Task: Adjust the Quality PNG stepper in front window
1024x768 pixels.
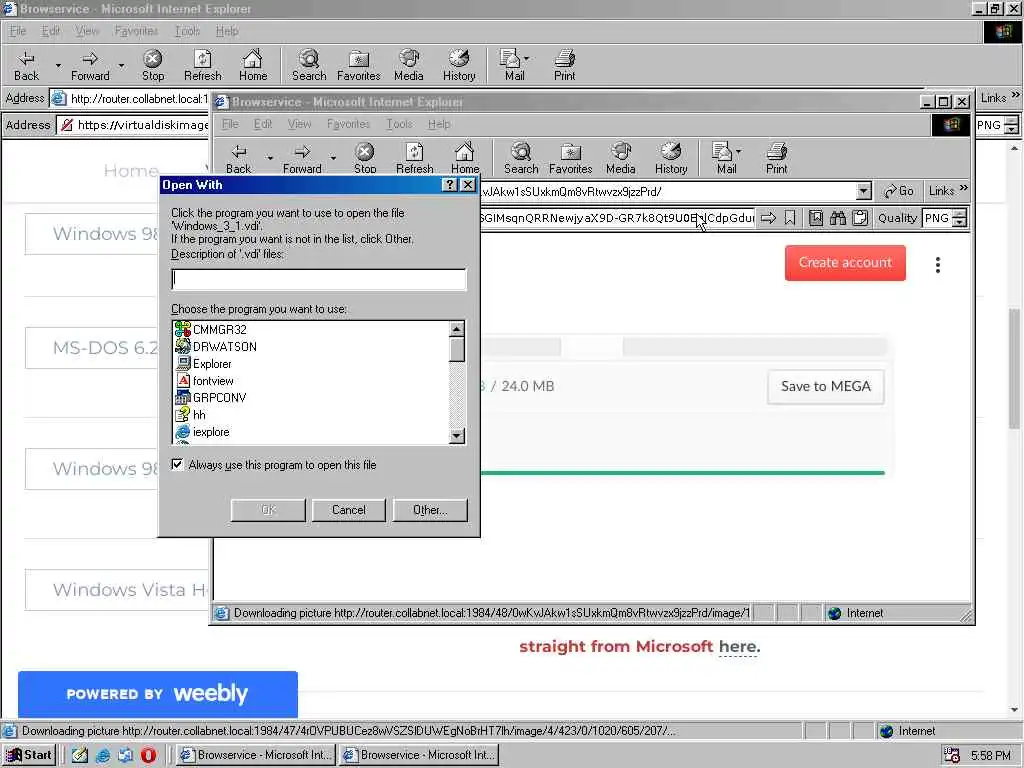Action: (959, 218)
